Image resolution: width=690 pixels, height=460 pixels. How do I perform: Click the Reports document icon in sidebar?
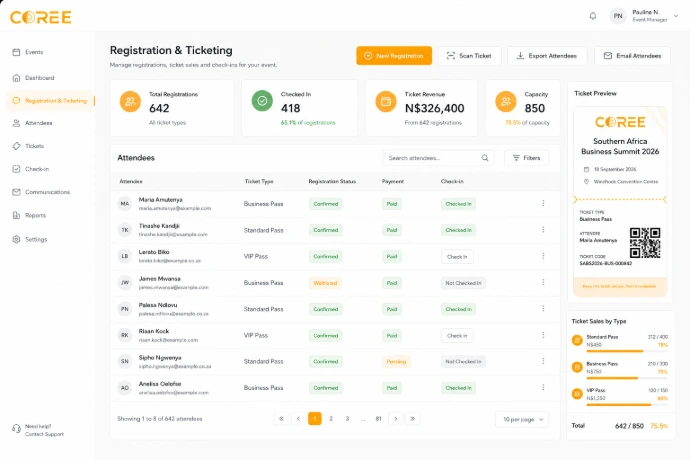coord(16,215)
